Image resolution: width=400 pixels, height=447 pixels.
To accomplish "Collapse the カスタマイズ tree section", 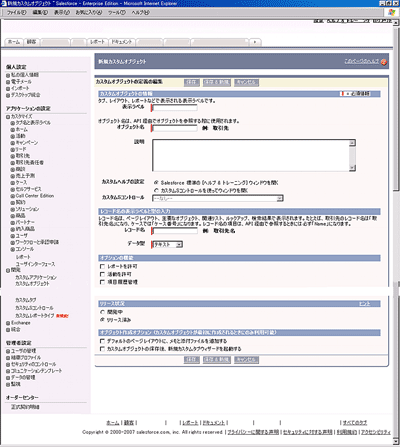I will coord(8,117).
